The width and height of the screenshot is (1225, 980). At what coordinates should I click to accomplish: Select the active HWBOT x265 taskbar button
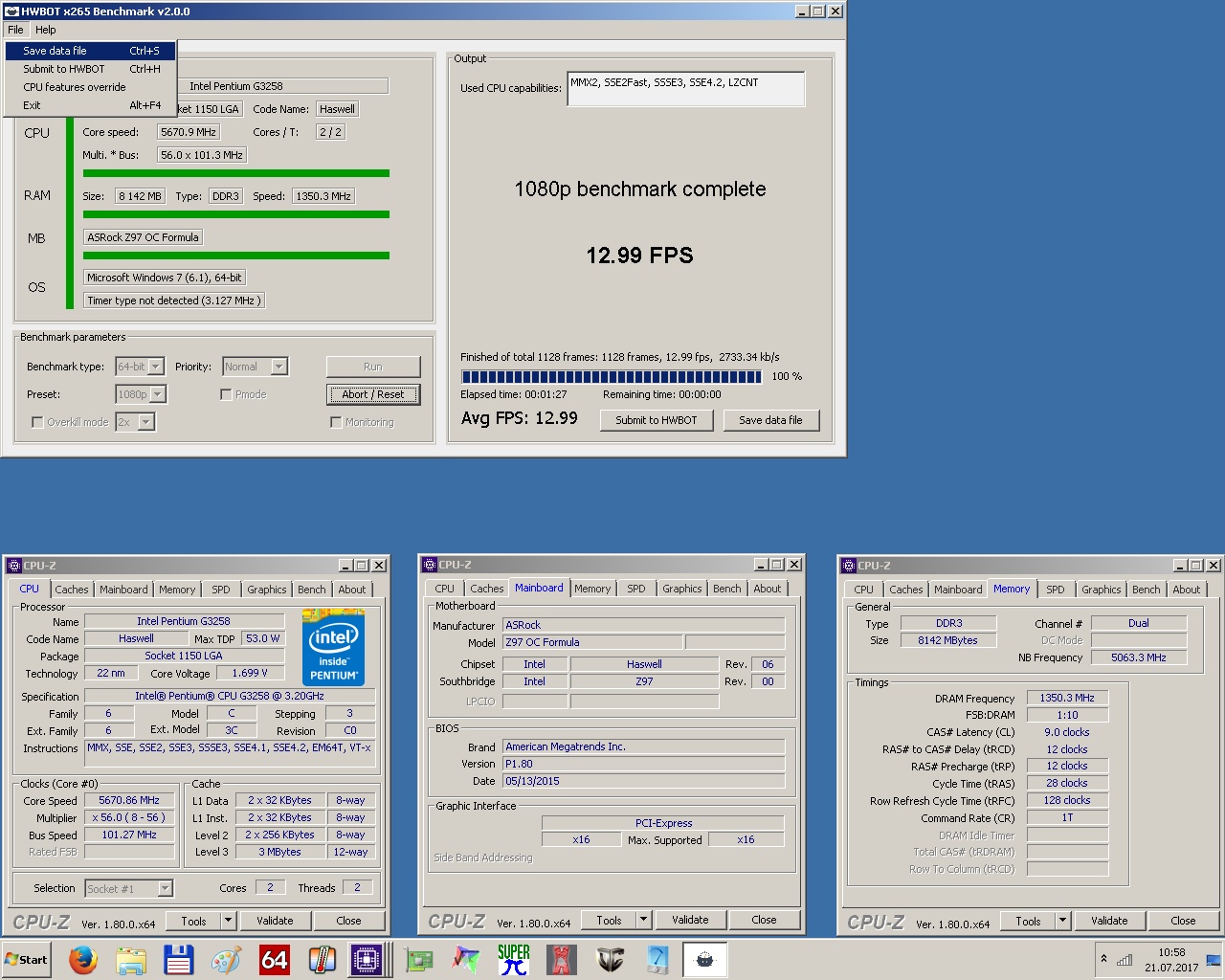(705, 959)
